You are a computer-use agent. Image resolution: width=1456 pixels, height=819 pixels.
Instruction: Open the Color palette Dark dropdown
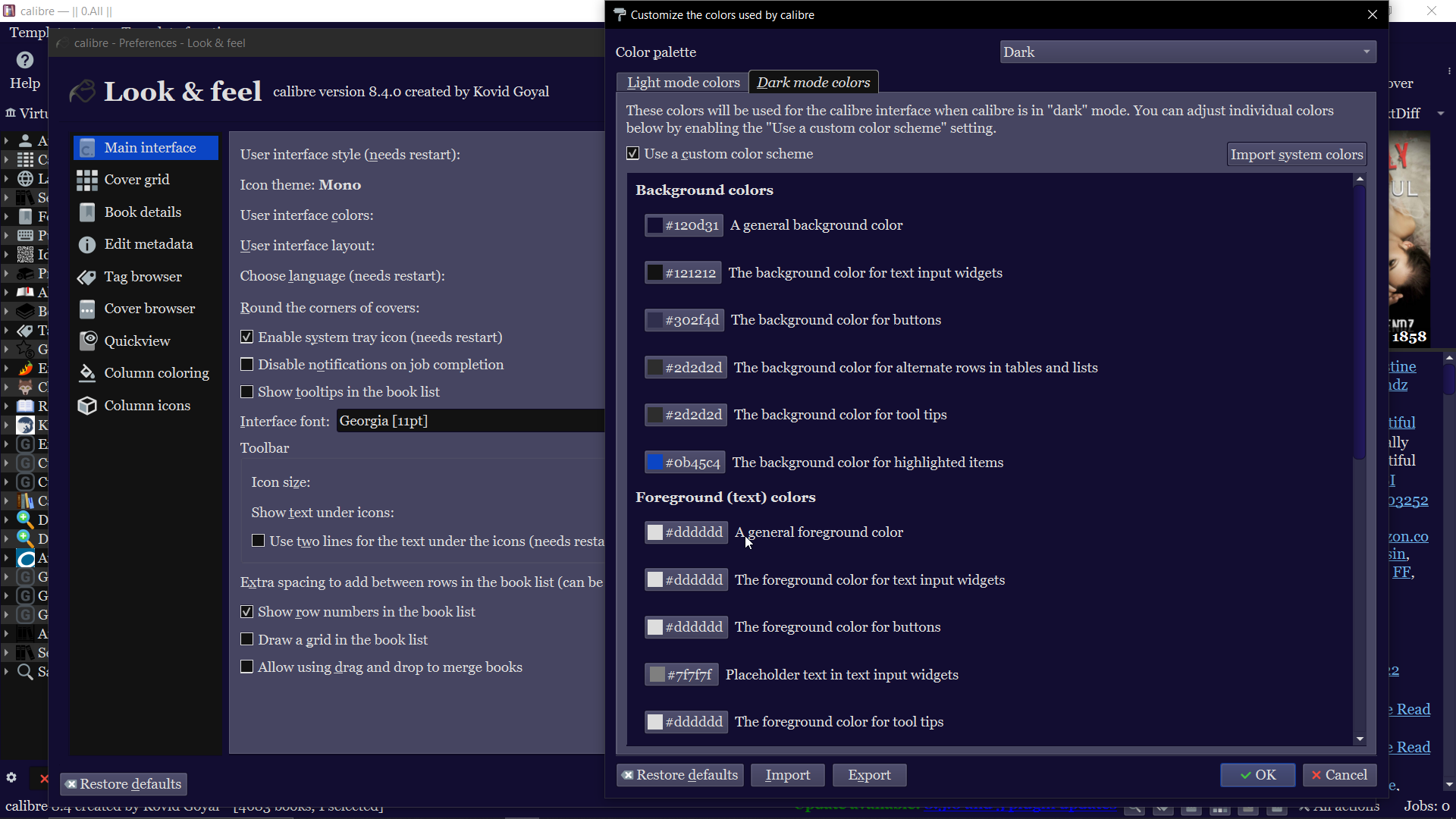click(x=1187, y=52)
